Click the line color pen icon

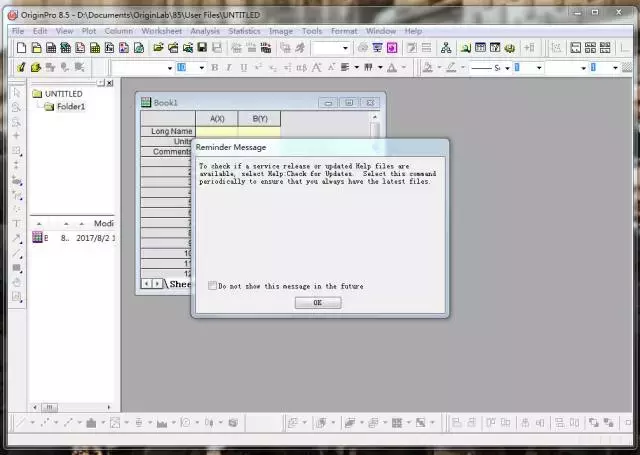tap(451, 67)
